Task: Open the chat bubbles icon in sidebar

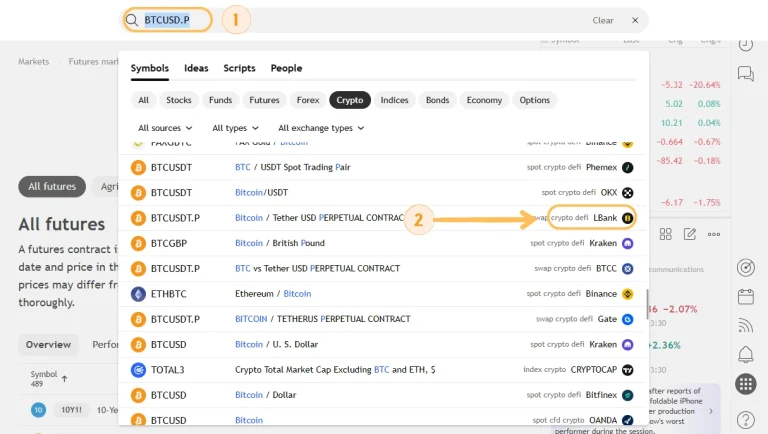Action: pos(745,74)
